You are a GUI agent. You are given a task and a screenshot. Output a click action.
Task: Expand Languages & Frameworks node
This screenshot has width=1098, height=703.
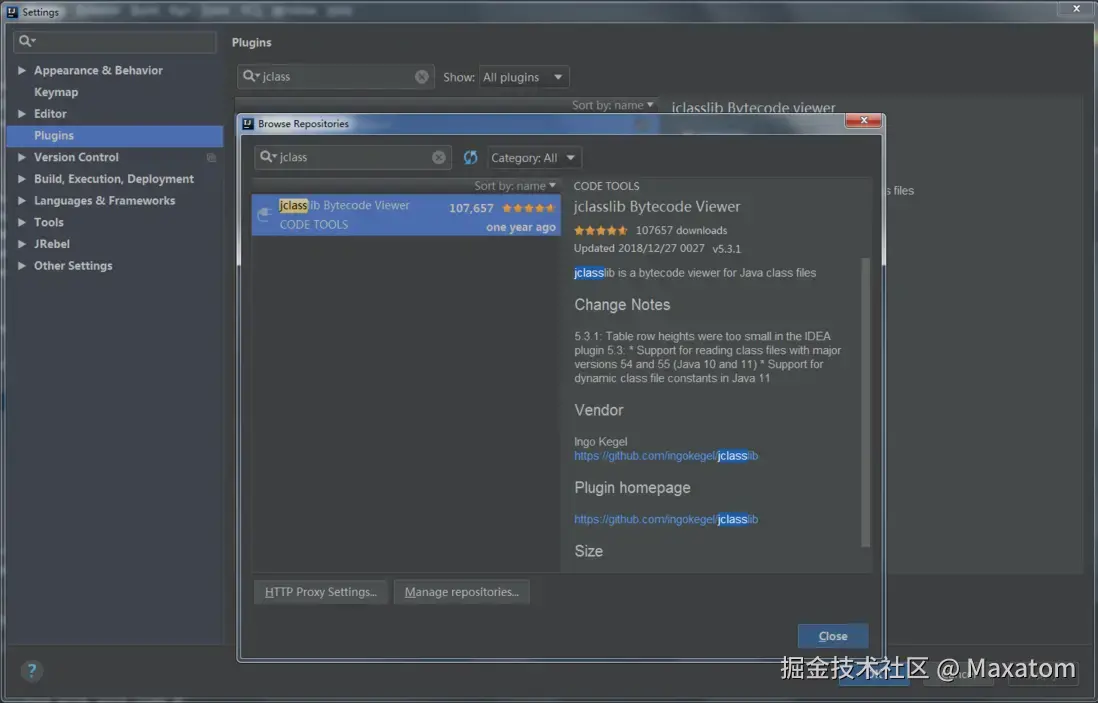tap(22, 201)
